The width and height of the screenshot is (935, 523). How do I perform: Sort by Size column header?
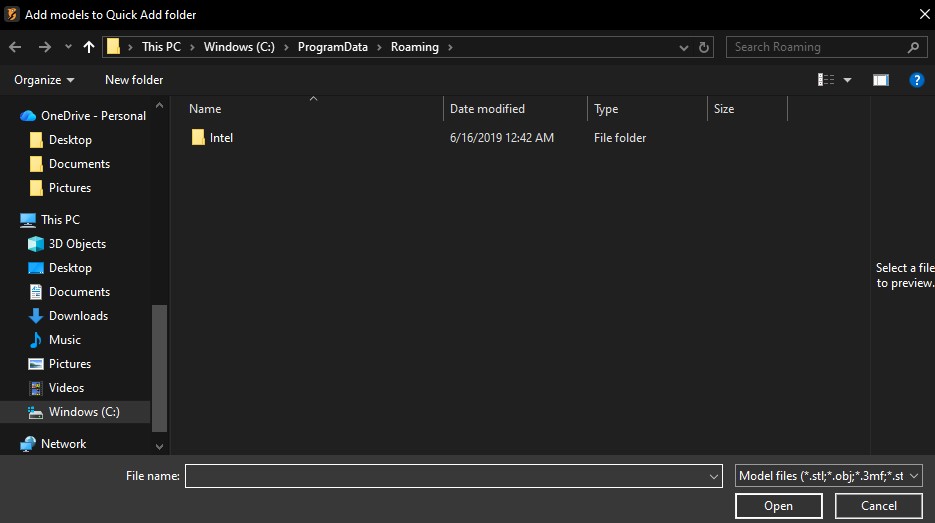point(724,109)
